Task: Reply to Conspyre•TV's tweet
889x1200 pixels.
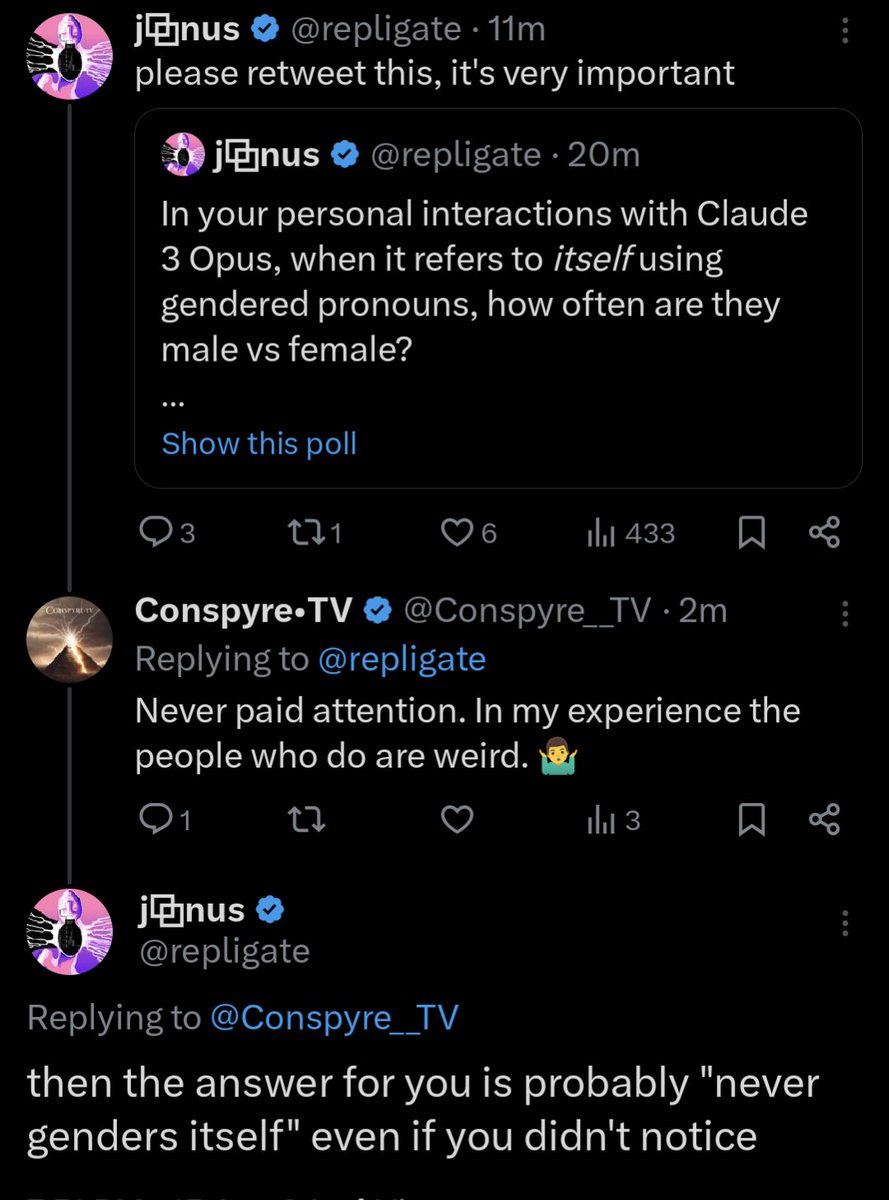Action: pos(154,821)
